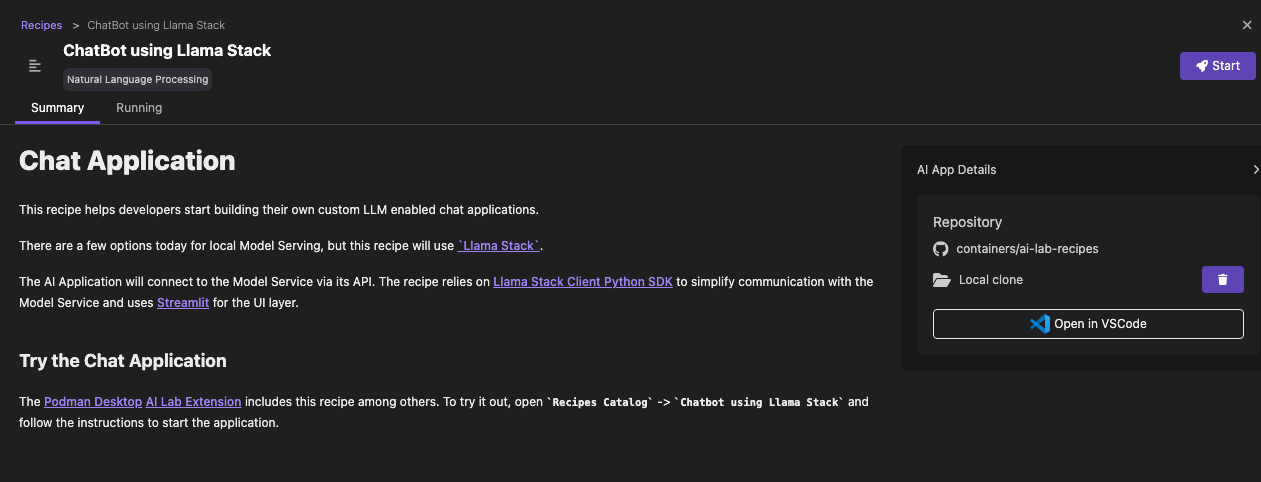Follow the Llama Stack Client Python SDK link
This screenshot has height=482, width=1261.
583,282
